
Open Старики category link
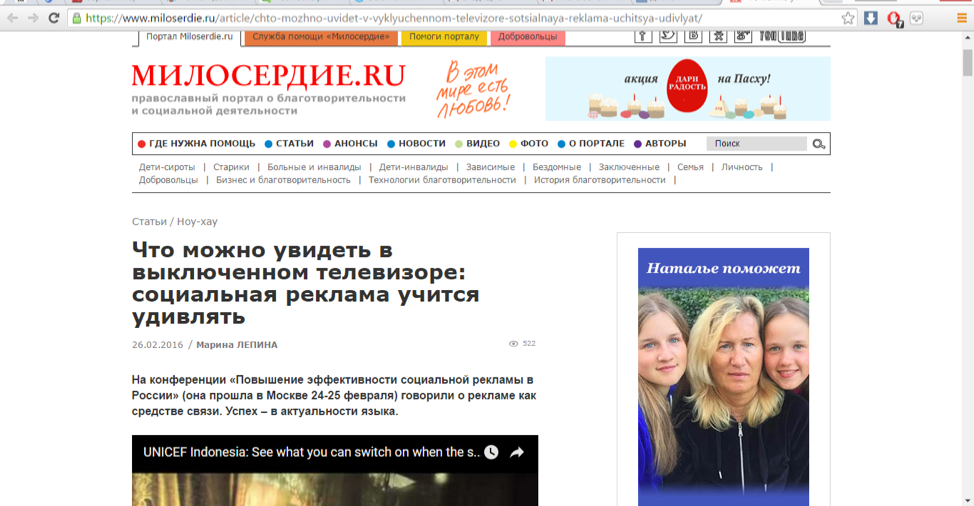231,167
